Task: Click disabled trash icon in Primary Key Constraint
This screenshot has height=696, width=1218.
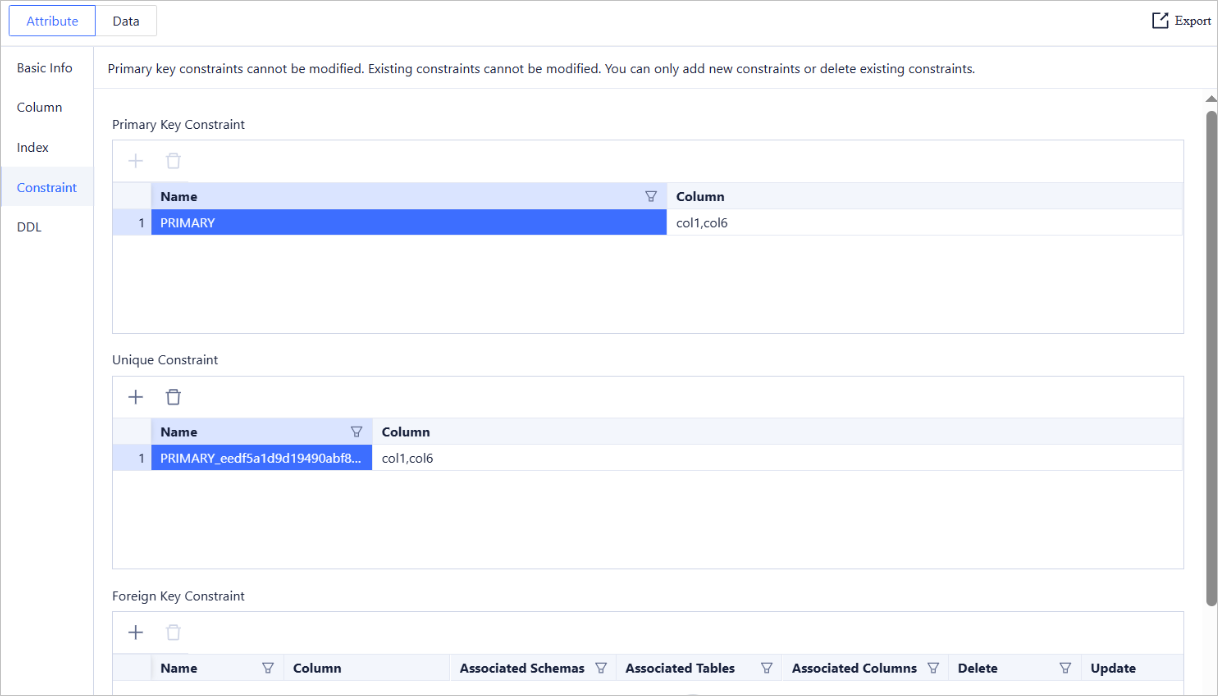Action: pyautogui.click(x=173, y=161)
